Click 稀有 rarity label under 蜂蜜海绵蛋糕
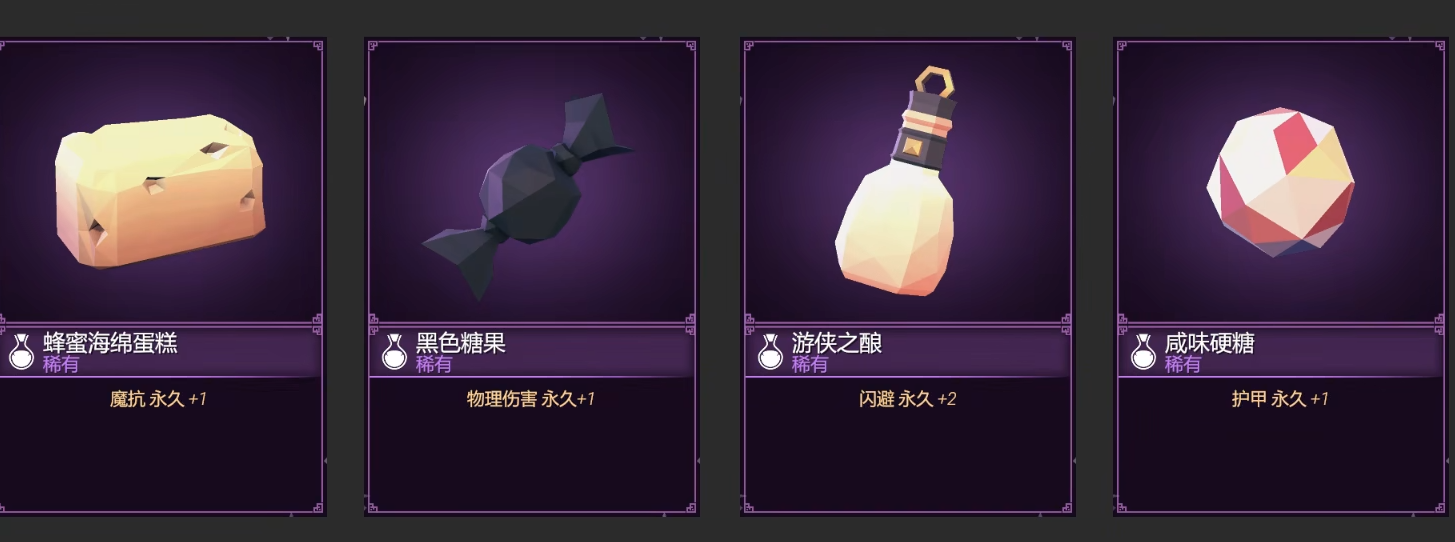Screen dimensions: 1455x542 (61, 365)
